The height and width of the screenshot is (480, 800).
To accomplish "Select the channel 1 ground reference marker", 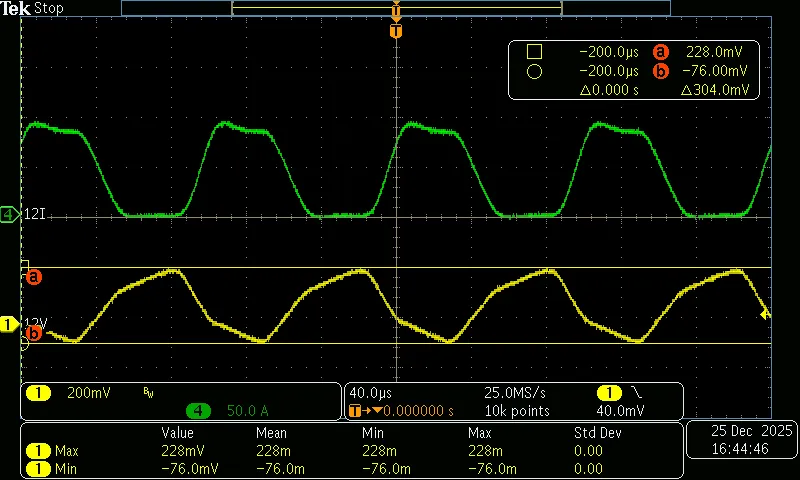I will [x=9, y=324].
